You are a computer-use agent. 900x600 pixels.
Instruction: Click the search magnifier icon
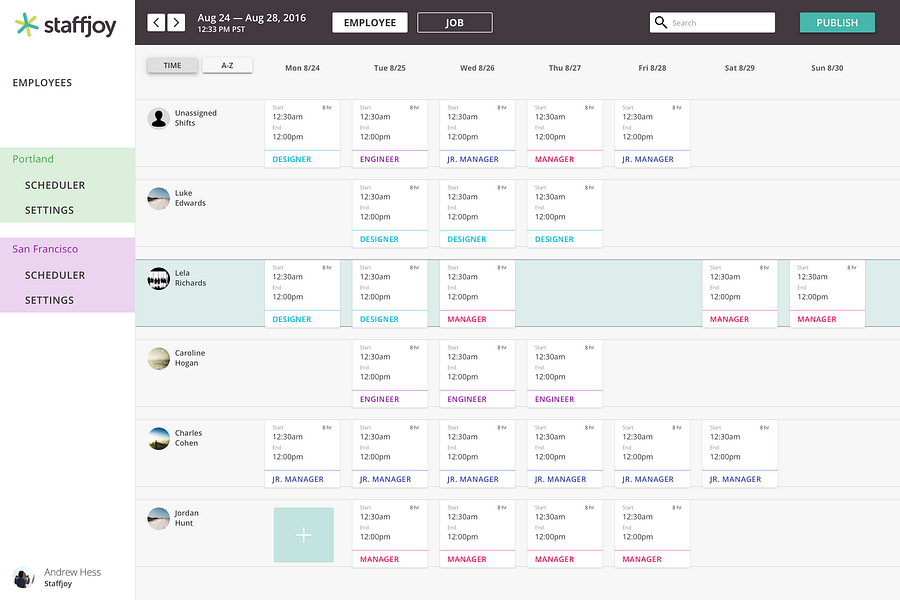point(661,22)
